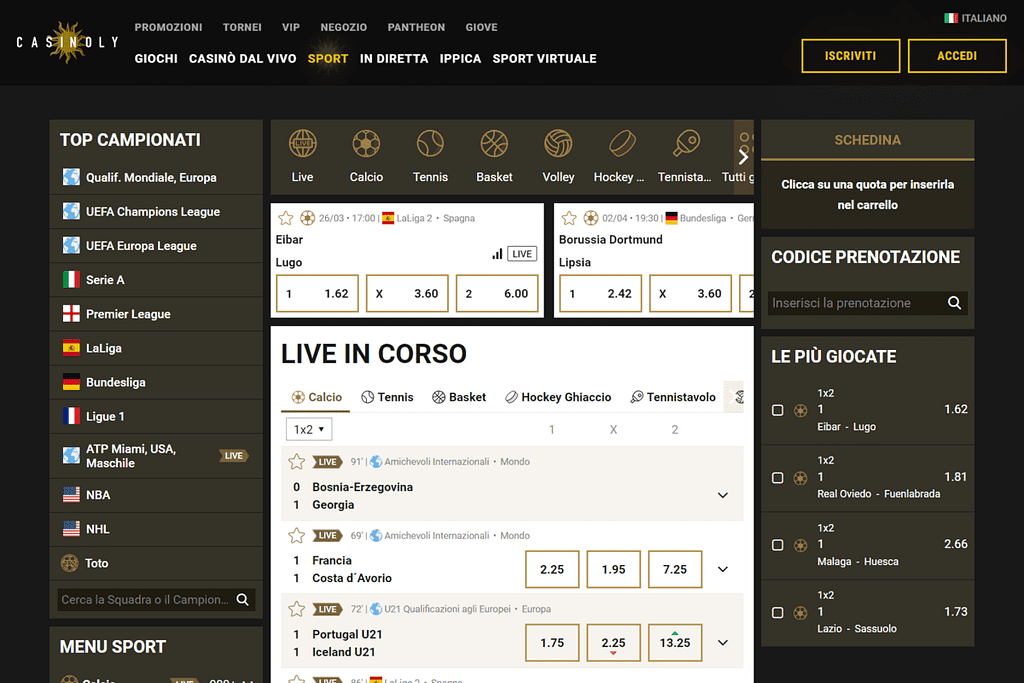
Task: Select the Volley ball icon
Action: [558, 144]
